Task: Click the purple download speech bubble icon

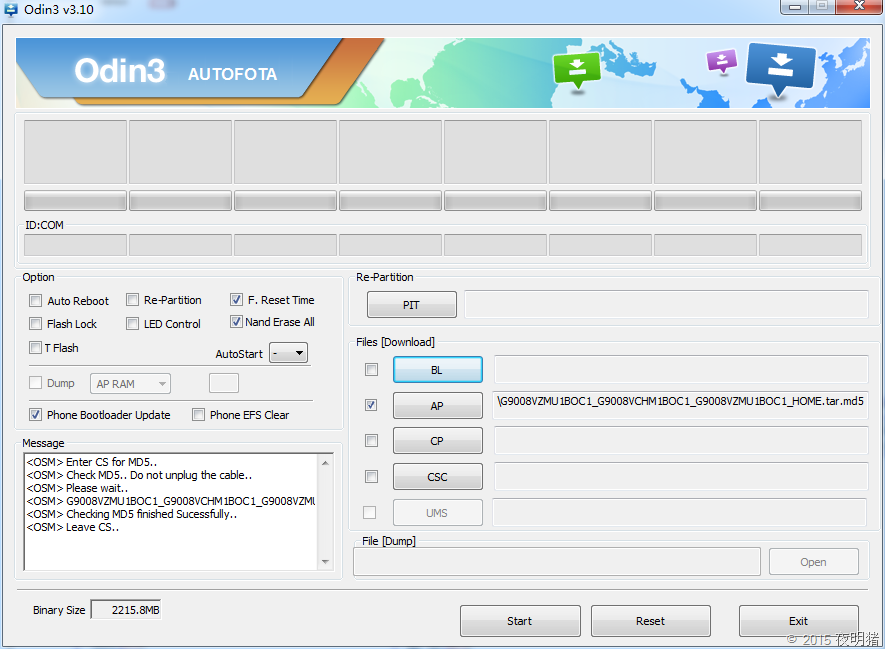Action: point(721,61)
